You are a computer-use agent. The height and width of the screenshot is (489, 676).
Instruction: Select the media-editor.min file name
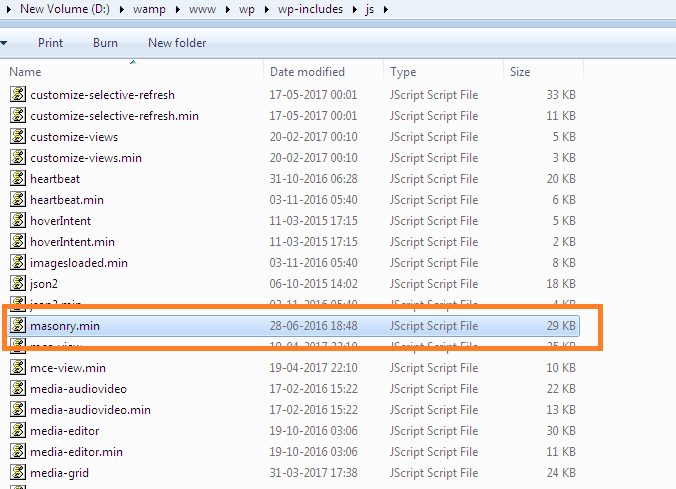pos(76,452)
